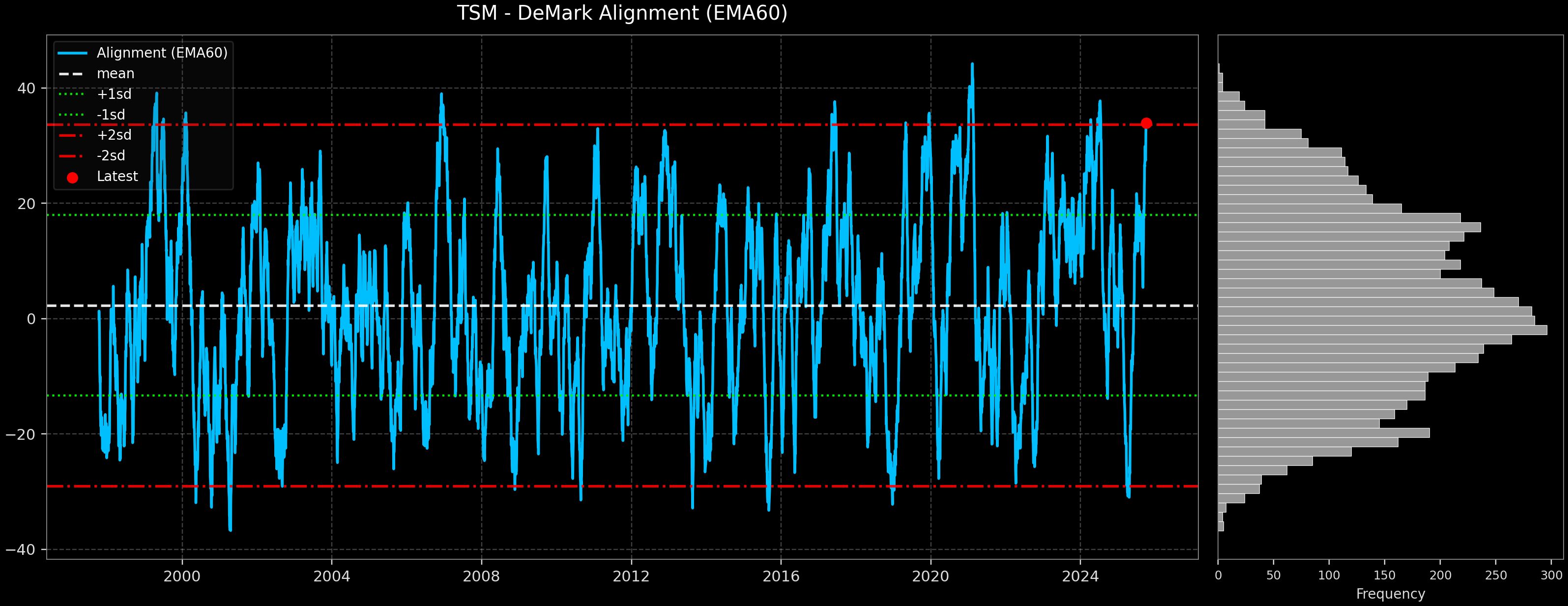1568x606 pixels.
Task: Click the 2012 x-axis tick label
Action: (x=631, y=576)
